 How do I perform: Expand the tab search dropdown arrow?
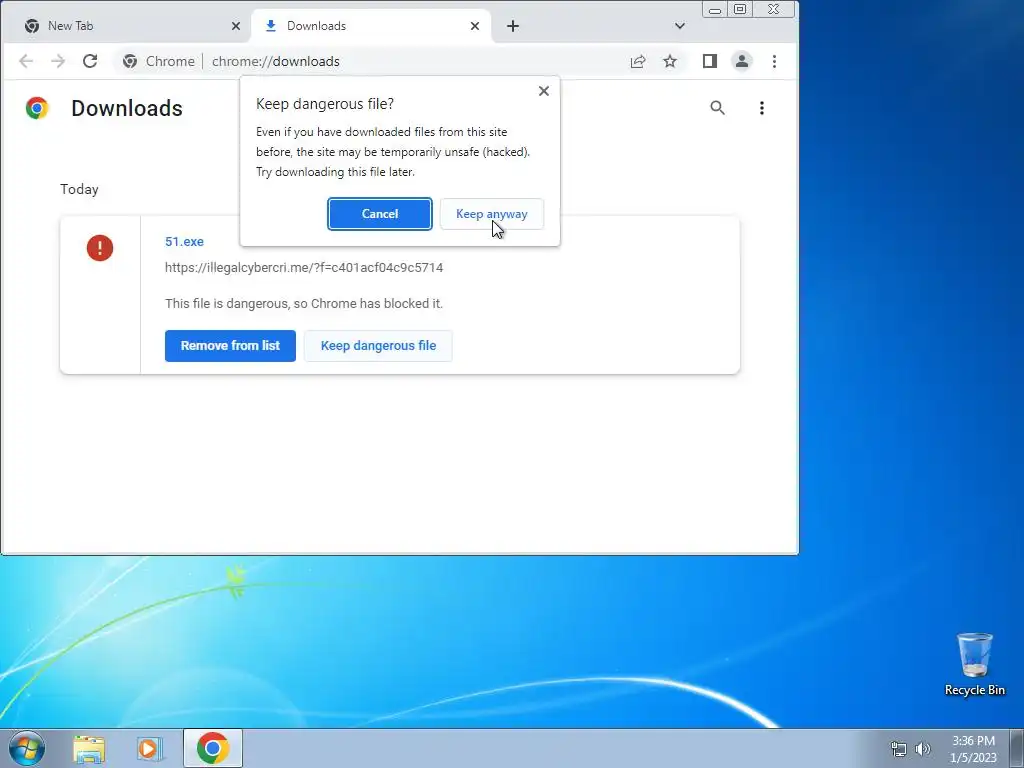point(680,26)
